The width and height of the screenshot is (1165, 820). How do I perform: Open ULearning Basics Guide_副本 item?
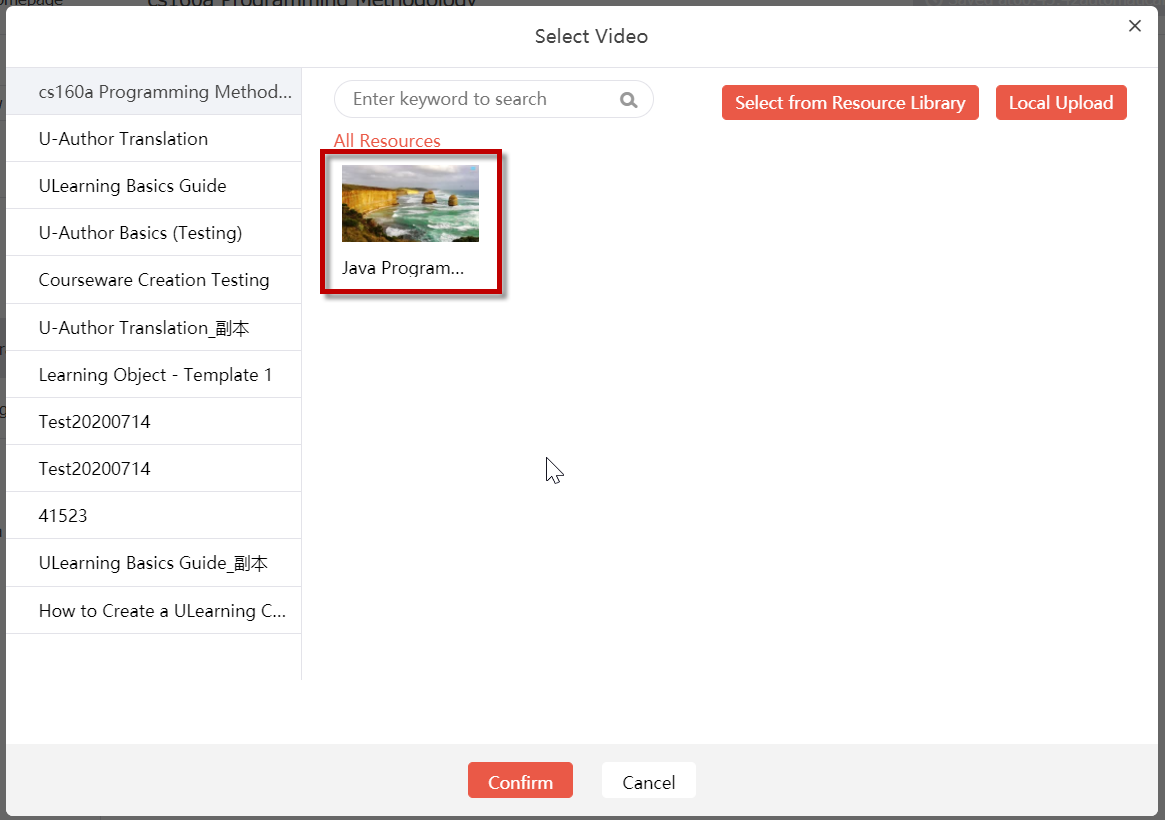[x=154, y=563]
